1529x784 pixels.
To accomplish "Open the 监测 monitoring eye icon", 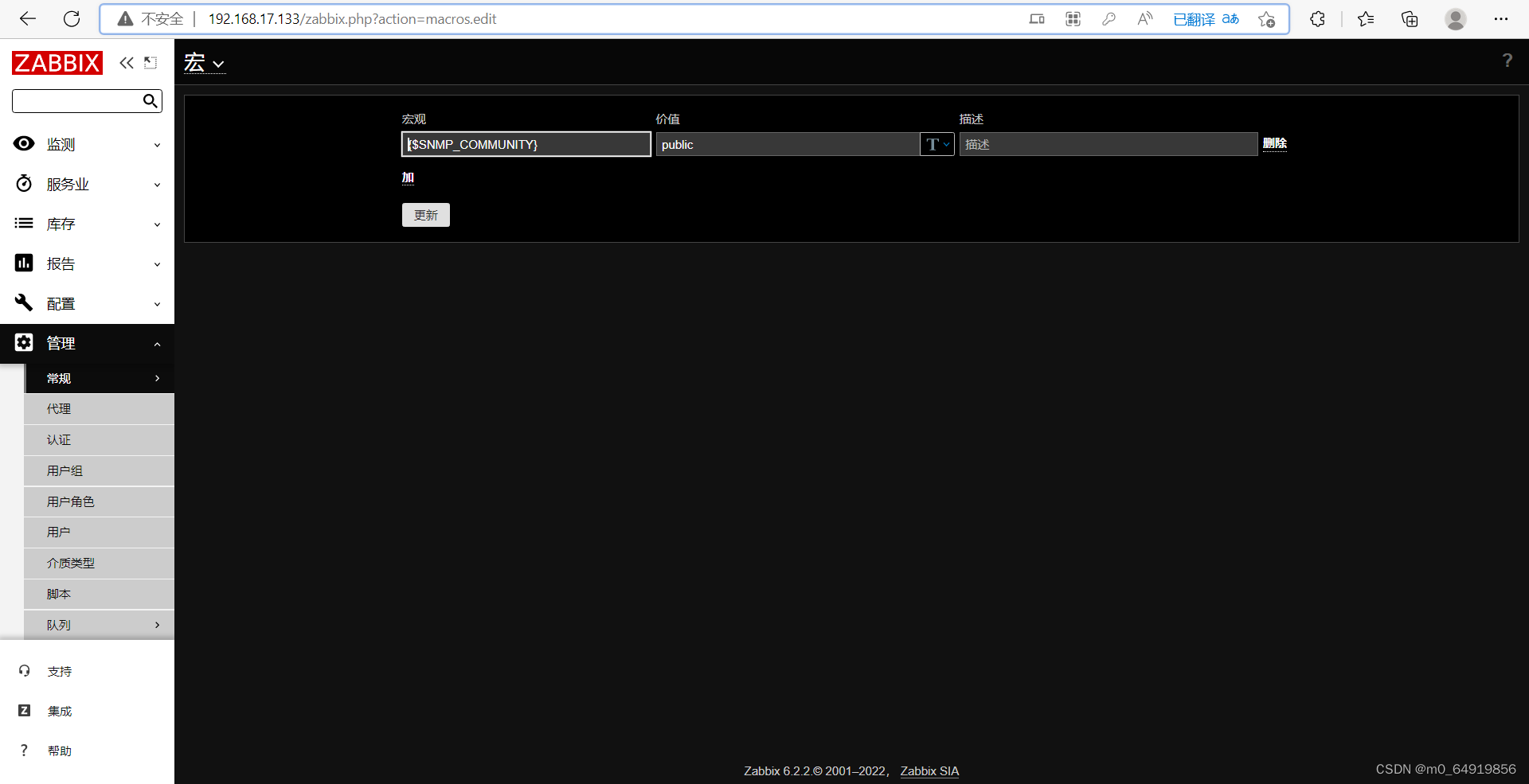I will point(24,143).
